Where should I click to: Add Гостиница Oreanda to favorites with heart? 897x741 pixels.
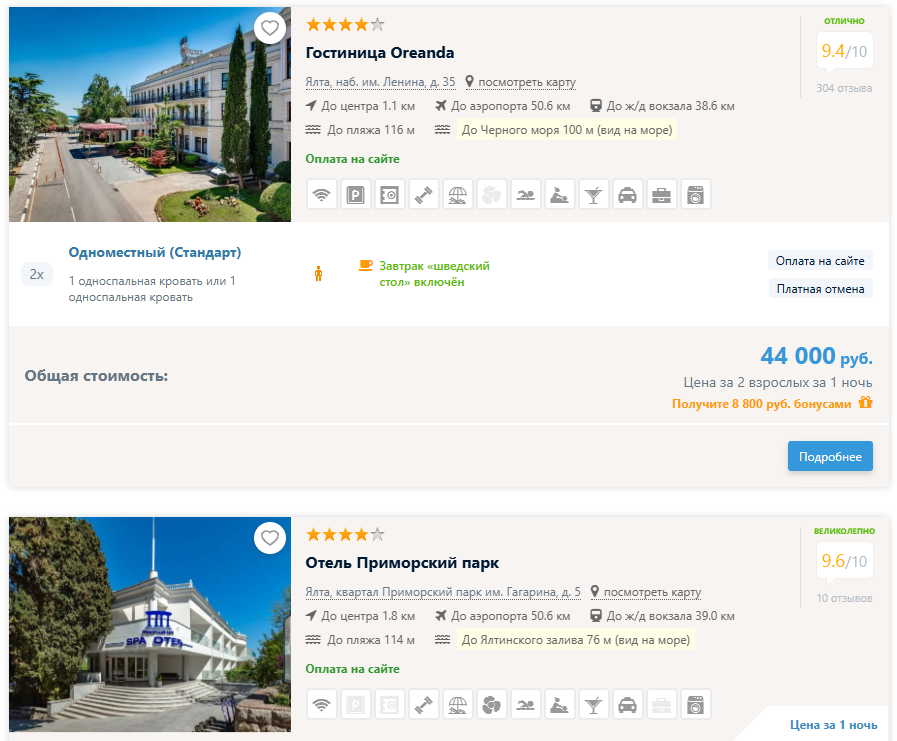(270, 27)
